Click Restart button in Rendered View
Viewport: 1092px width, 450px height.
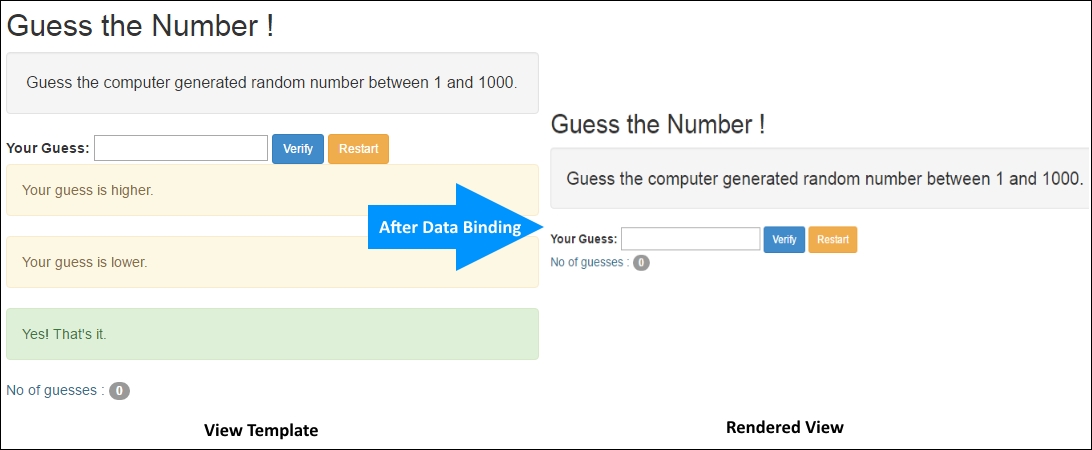click(x=833, y=240)
